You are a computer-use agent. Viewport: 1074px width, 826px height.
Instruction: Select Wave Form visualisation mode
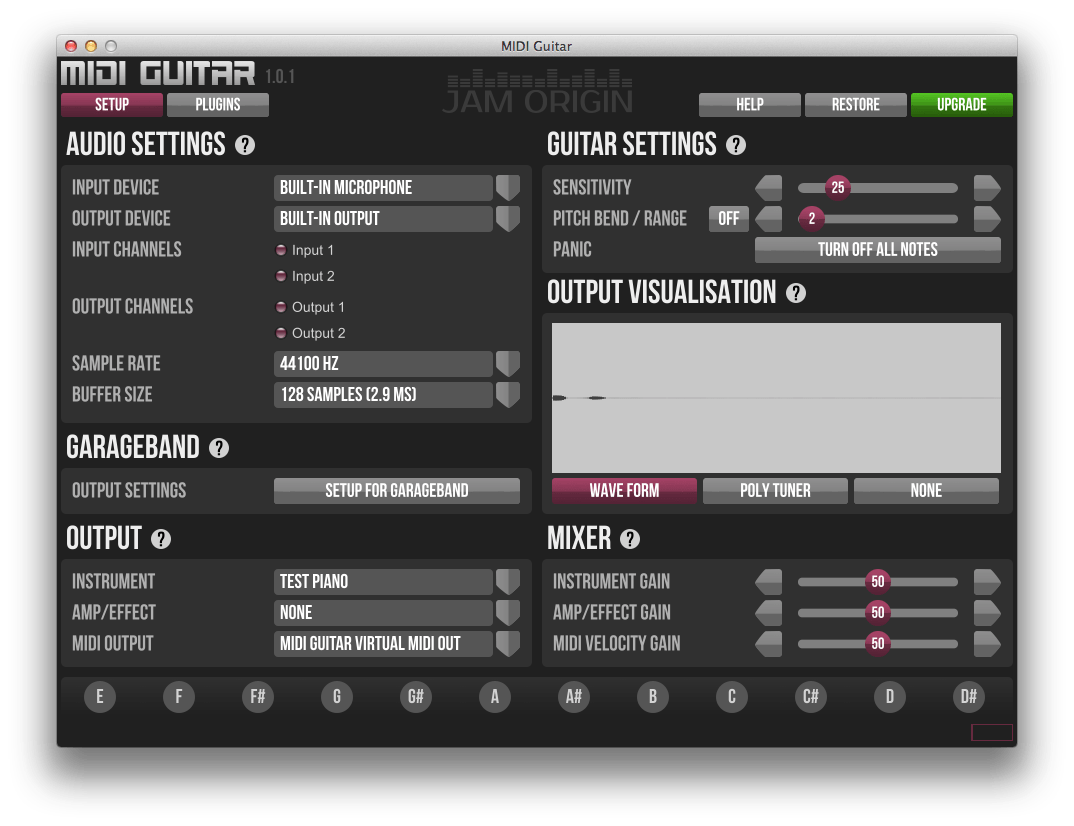[624, 491]
